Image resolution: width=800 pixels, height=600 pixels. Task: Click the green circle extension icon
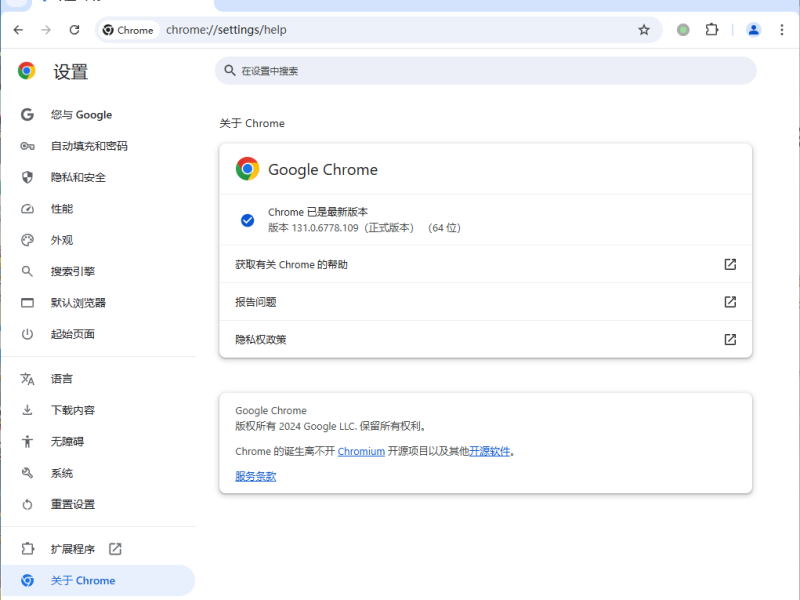(x=683, y=30)
